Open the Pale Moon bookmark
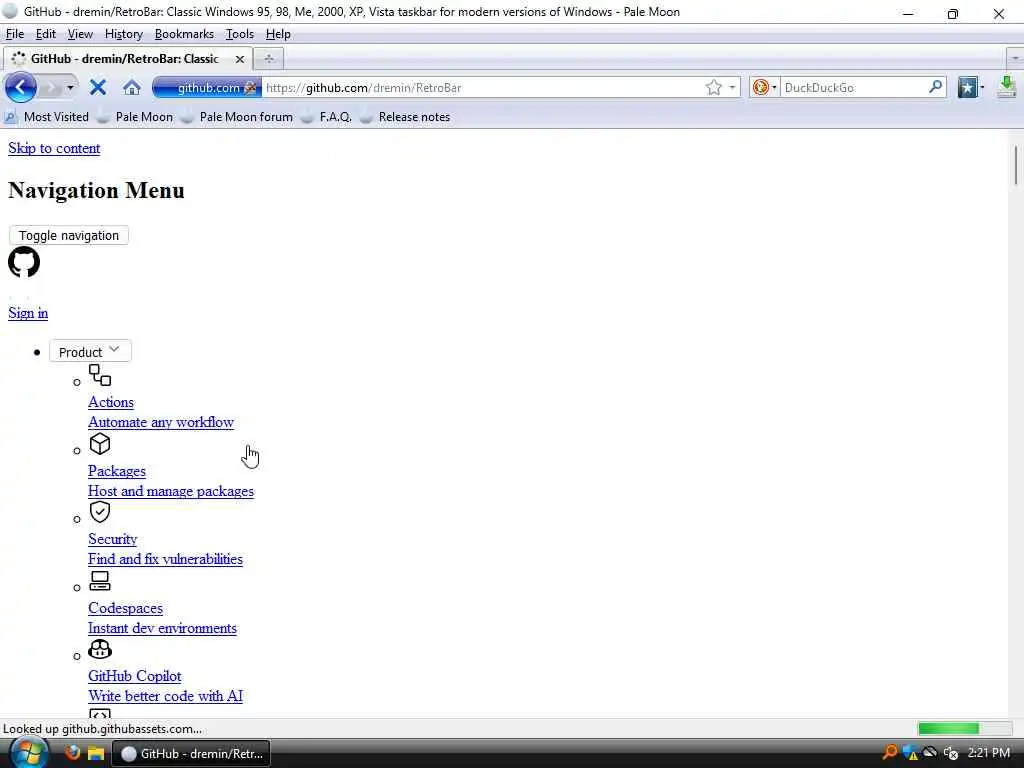1024x768 pixels. [135, 117]
